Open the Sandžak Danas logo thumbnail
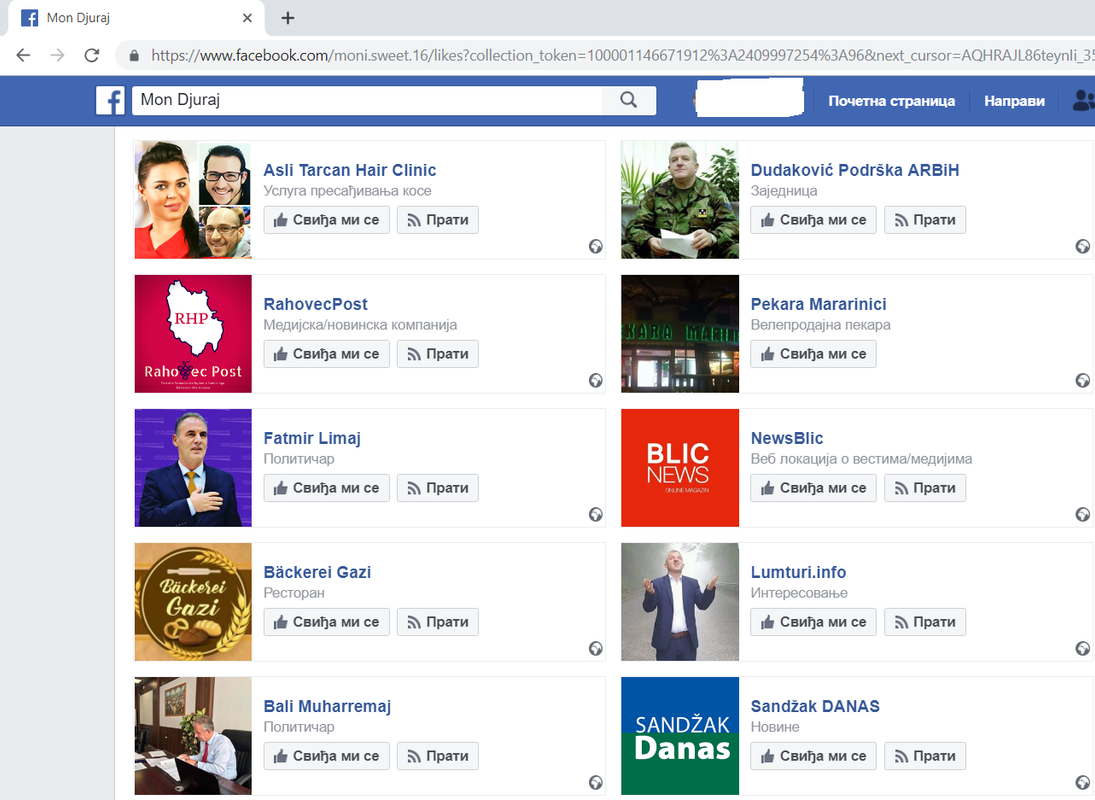Viewport: 1095px width, 800px height. (x=679, y=736)
